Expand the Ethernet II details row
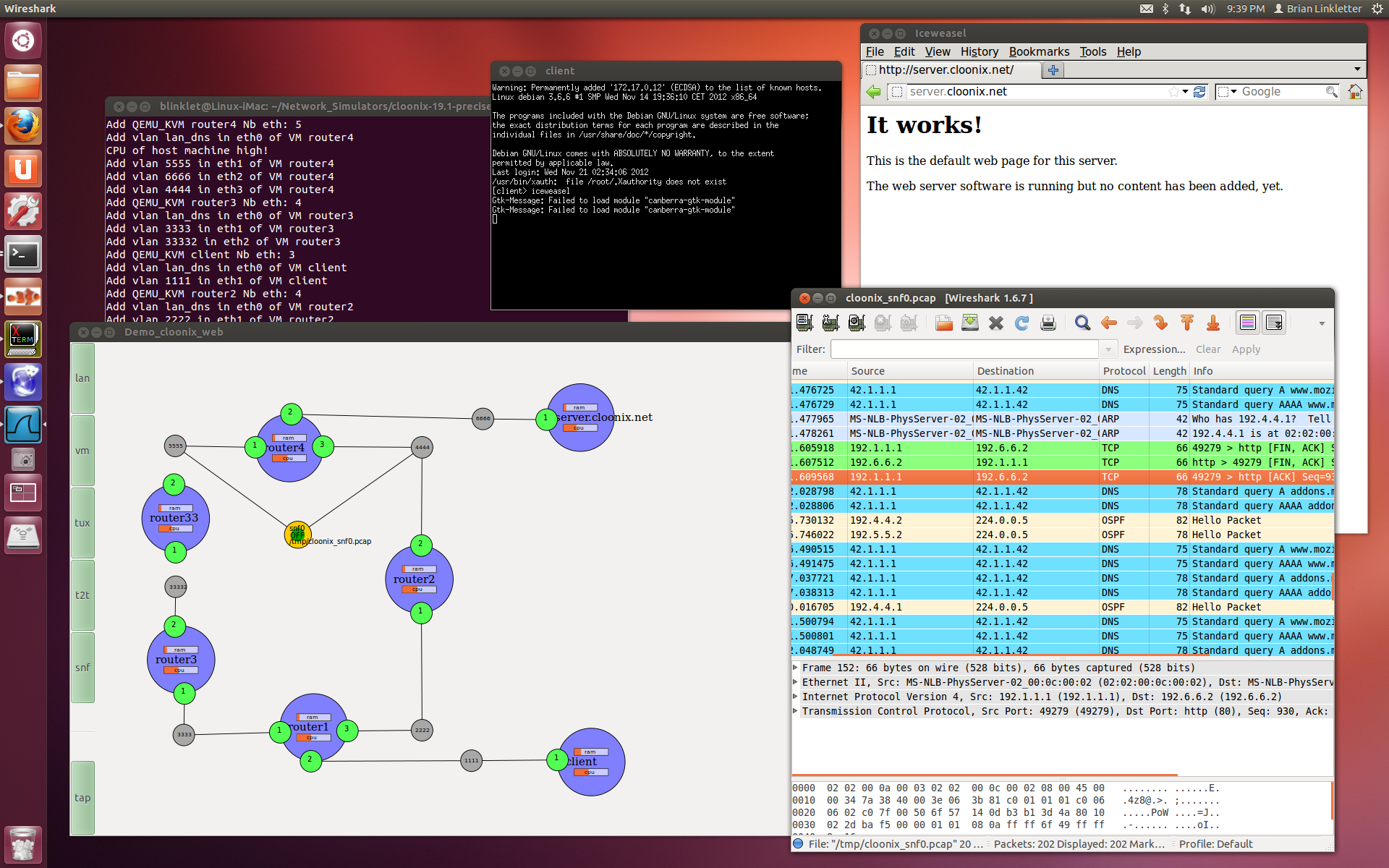This screenshot has width=1389, height=868. 796,682
